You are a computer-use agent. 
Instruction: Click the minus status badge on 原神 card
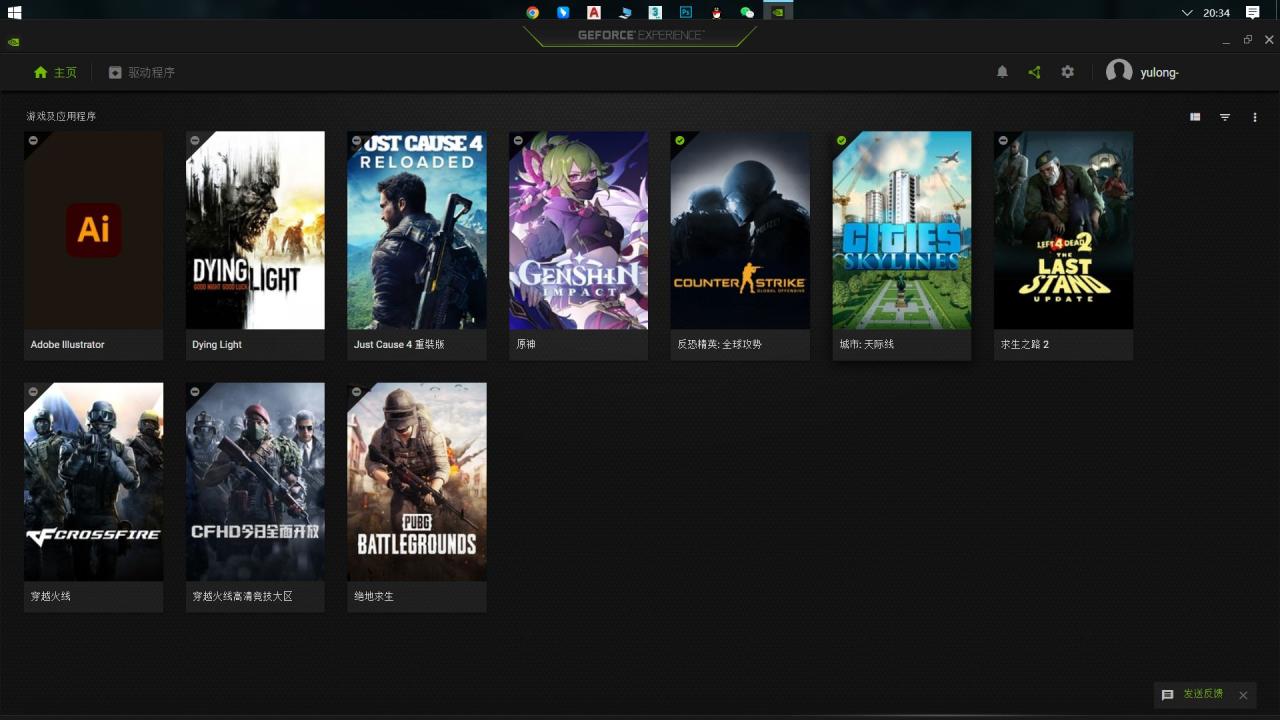pyautogui.click(x=518, y=141)
